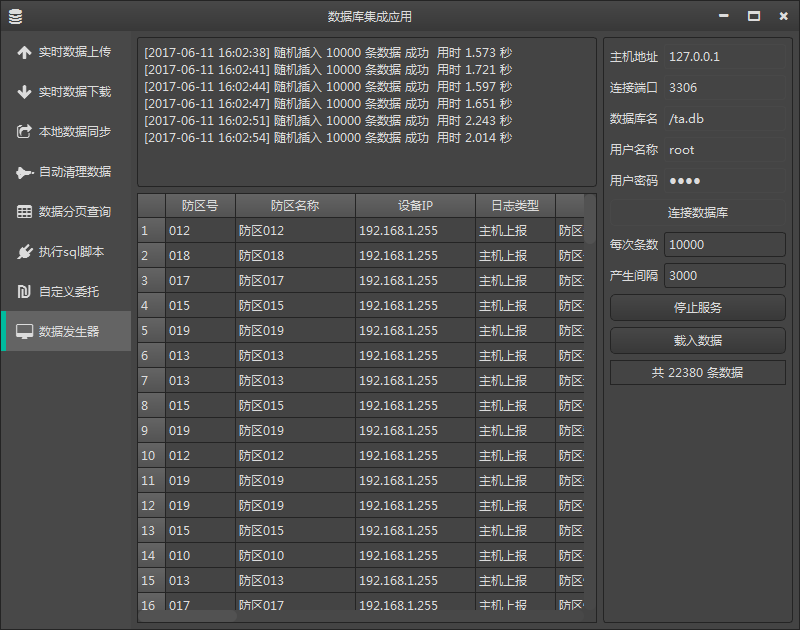Click the 019 cell in row 11
Screen dimensions: 800x630
tap(200, 481)
